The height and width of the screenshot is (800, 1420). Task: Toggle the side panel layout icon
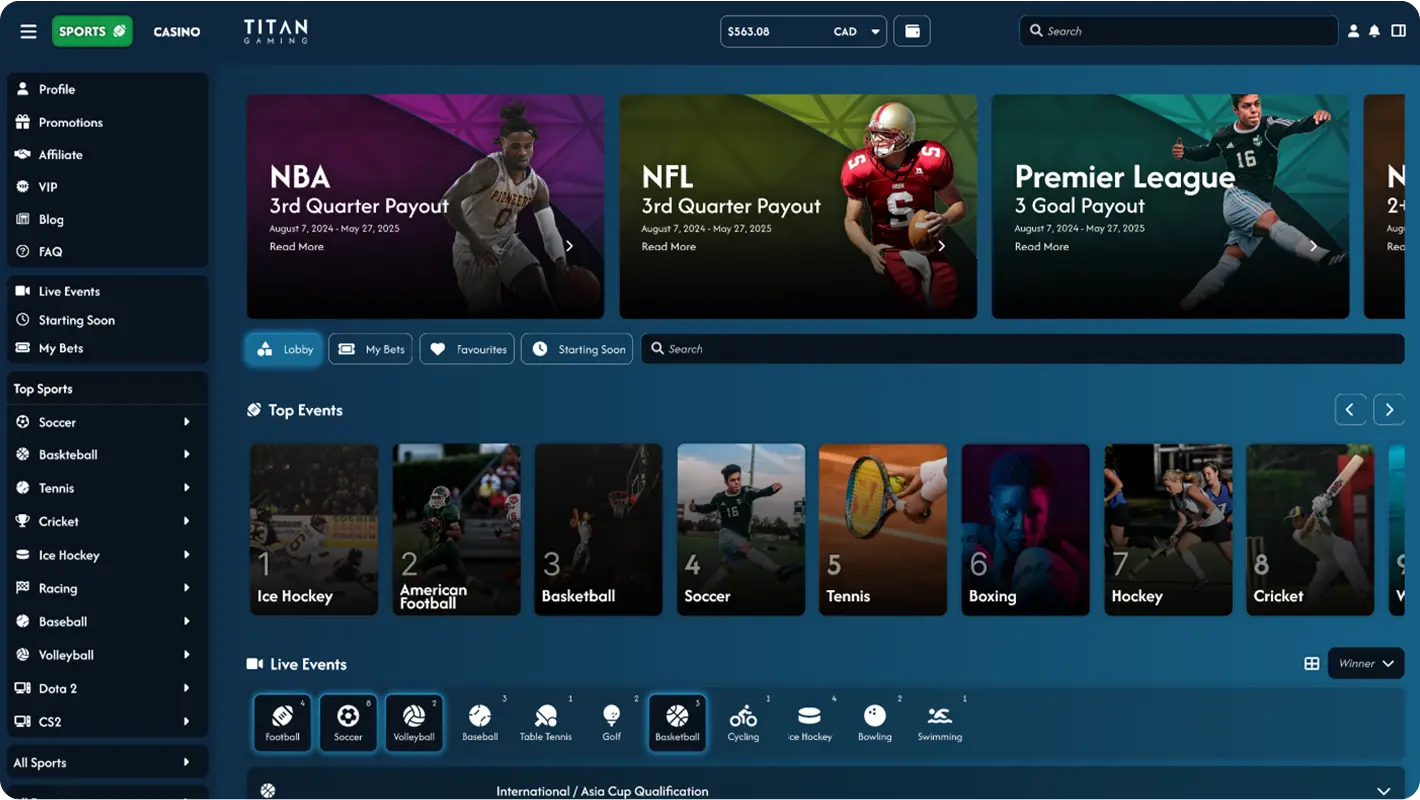(x=1398, y=31)
